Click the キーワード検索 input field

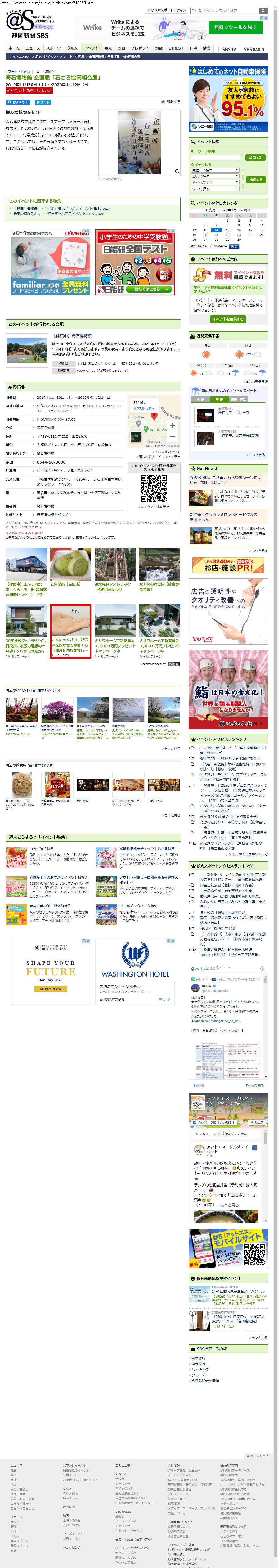[215, 158]
